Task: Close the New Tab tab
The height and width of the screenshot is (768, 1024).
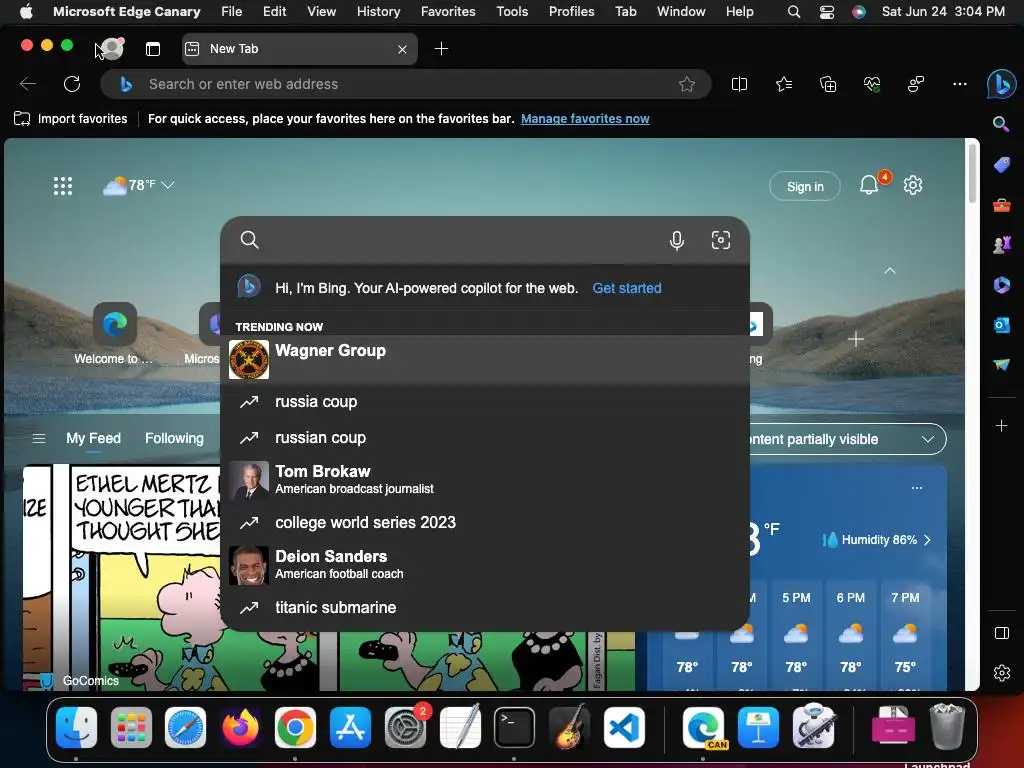Action: [402, 49]
